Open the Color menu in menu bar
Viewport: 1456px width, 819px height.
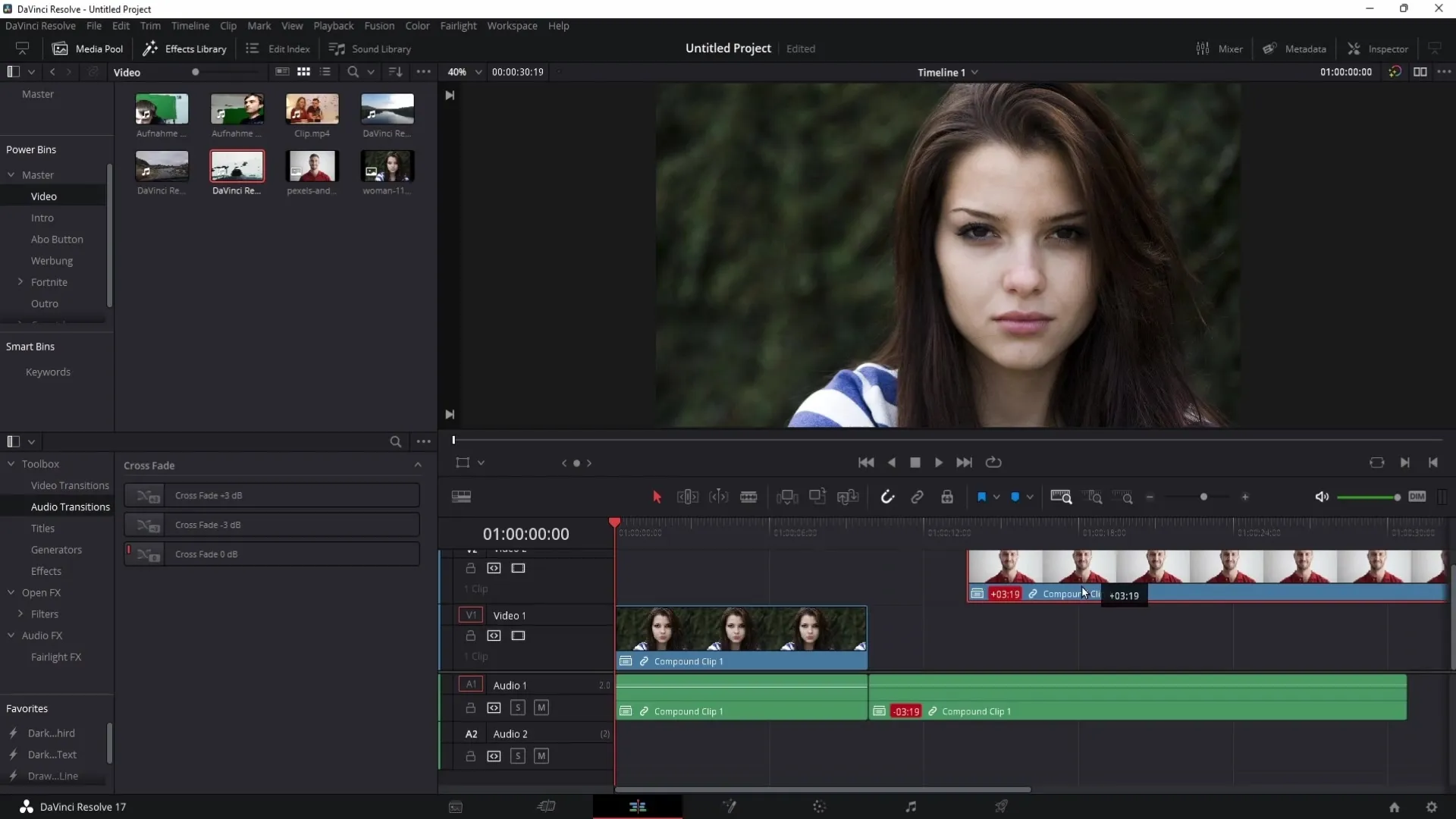click(x=418, y=26)
